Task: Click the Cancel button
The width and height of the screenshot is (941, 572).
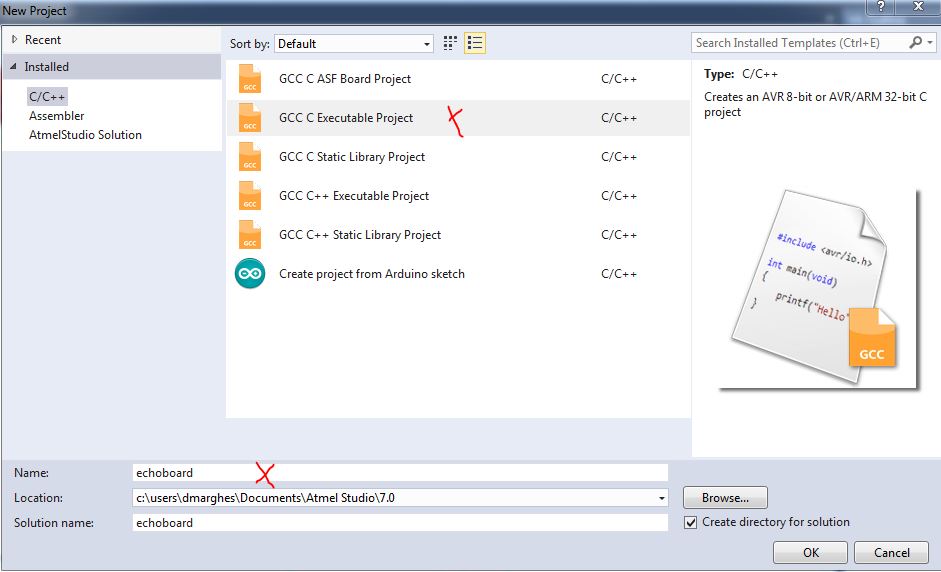Action: point(891,552)
